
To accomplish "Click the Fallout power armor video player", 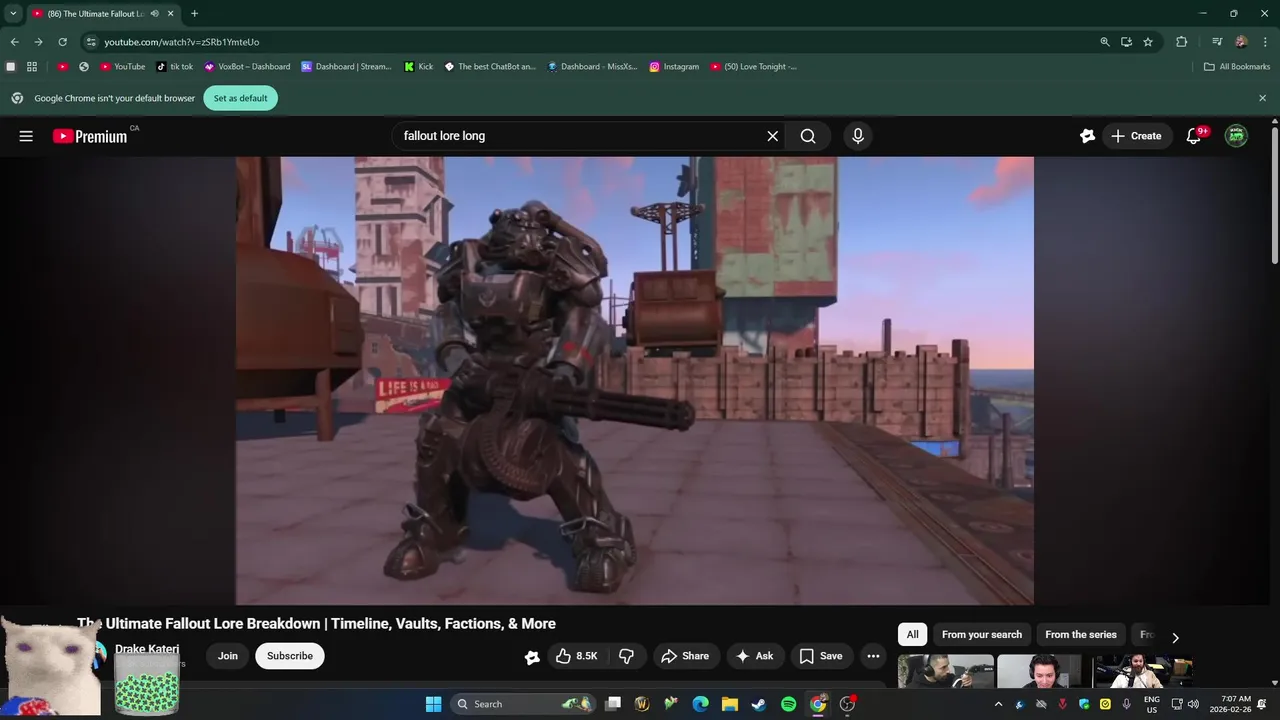I will coord(635,380).
